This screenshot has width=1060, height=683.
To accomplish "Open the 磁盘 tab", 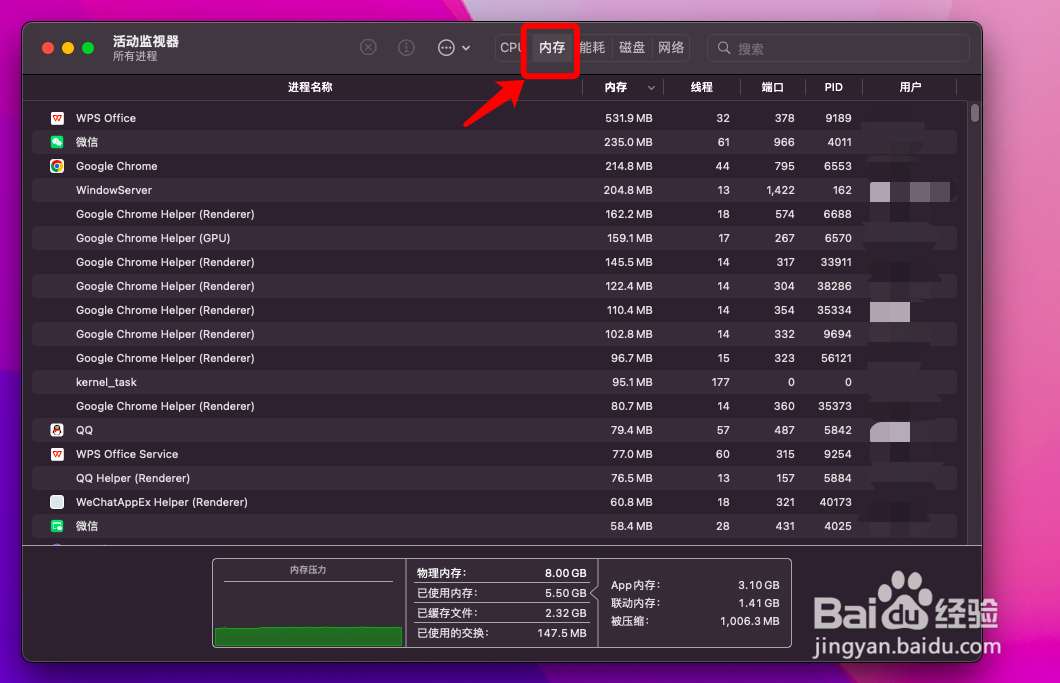I will pyautogui.click(x=632, y=47).
